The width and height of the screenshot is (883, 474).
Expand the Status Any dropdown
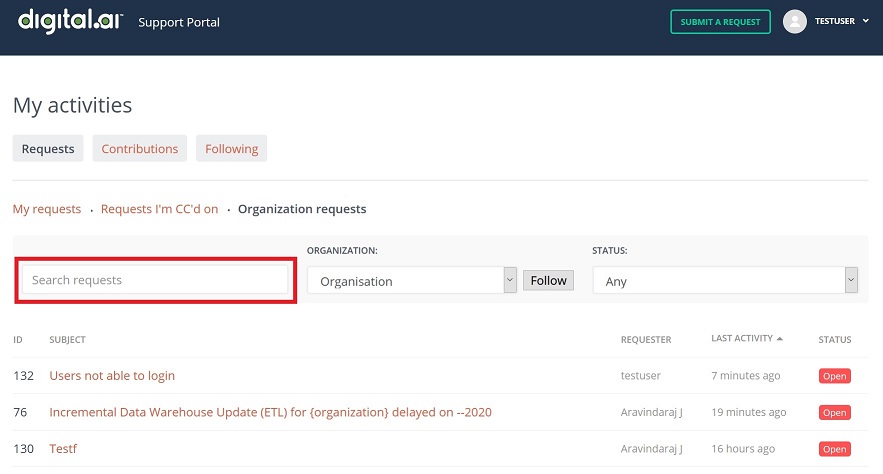(725, 281)
